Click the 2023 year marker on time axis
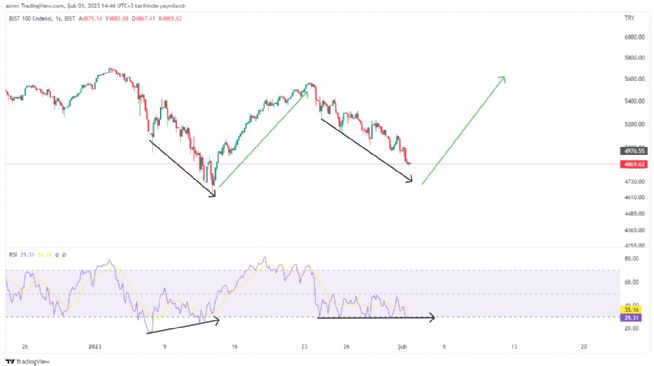Image resolution: width=654 pixels, height=366 pixels. pos(95,346)
